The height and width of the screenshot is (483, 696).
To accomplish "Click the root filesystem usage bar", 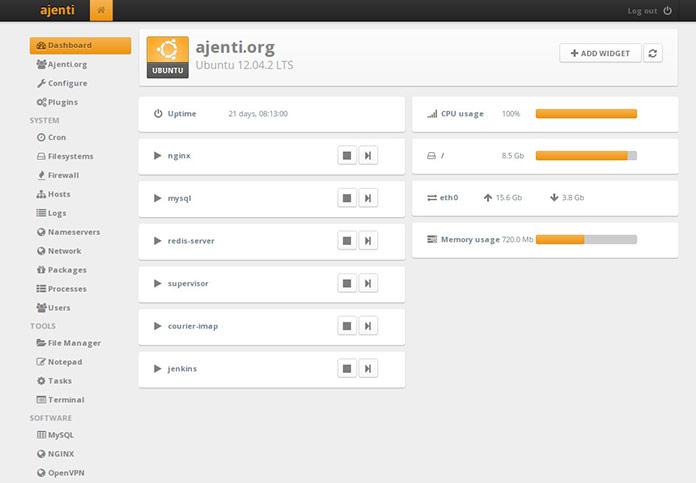I will point(586,155).
